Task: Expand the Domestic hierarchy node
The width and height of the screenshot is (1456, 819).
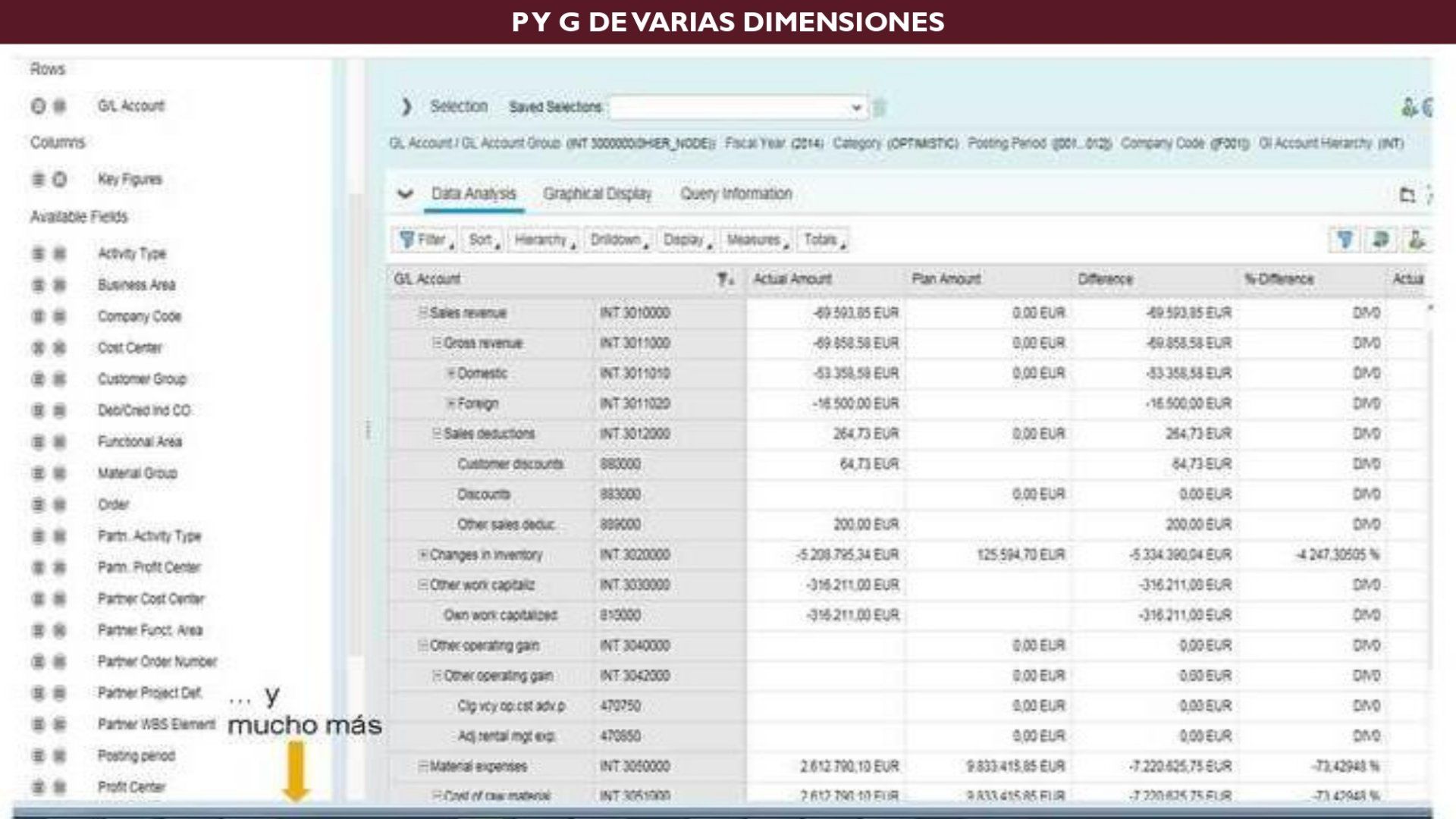Action: [x=450, y=373]
